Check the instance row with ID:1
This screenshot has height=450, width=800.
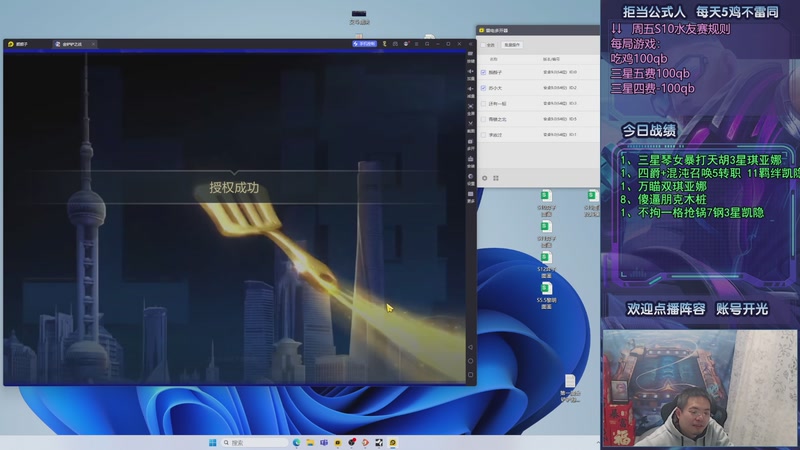(x=483, y=135)
